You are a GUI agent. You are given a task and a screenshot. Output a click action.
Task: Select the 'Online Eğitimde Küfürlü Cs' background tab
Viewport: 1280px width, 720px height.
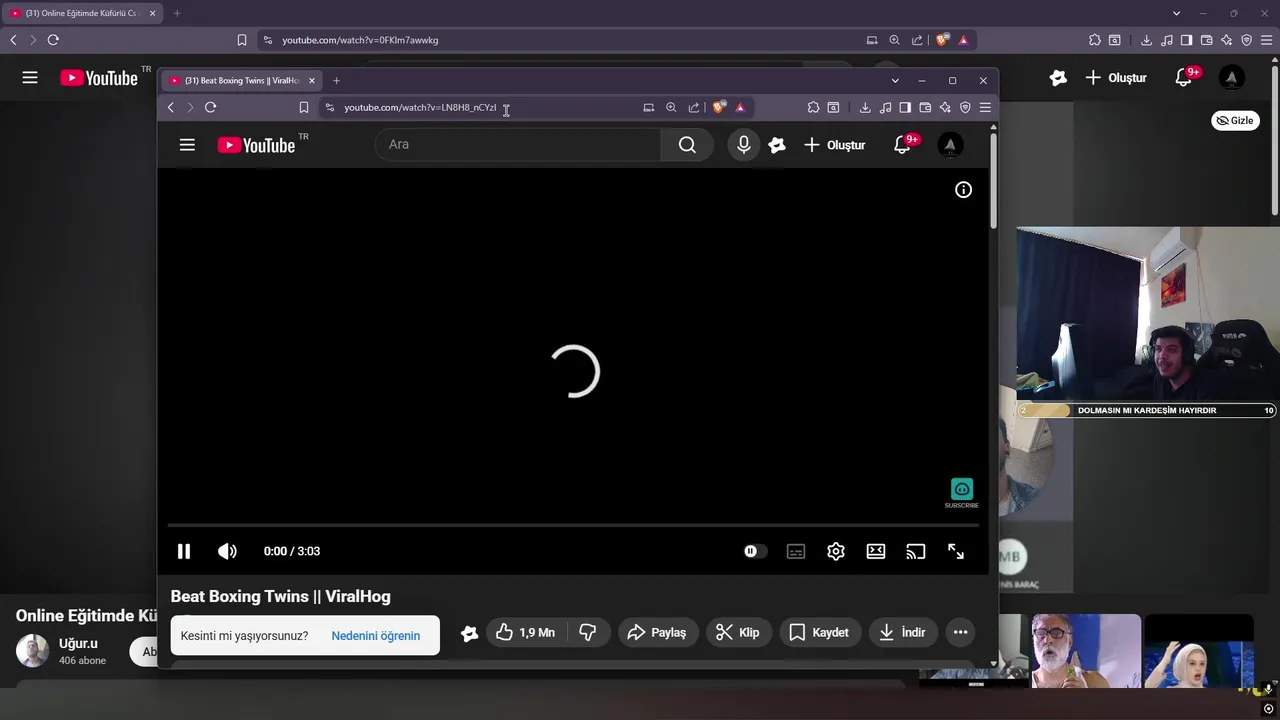pyautogui.click(x=82, y=13)
